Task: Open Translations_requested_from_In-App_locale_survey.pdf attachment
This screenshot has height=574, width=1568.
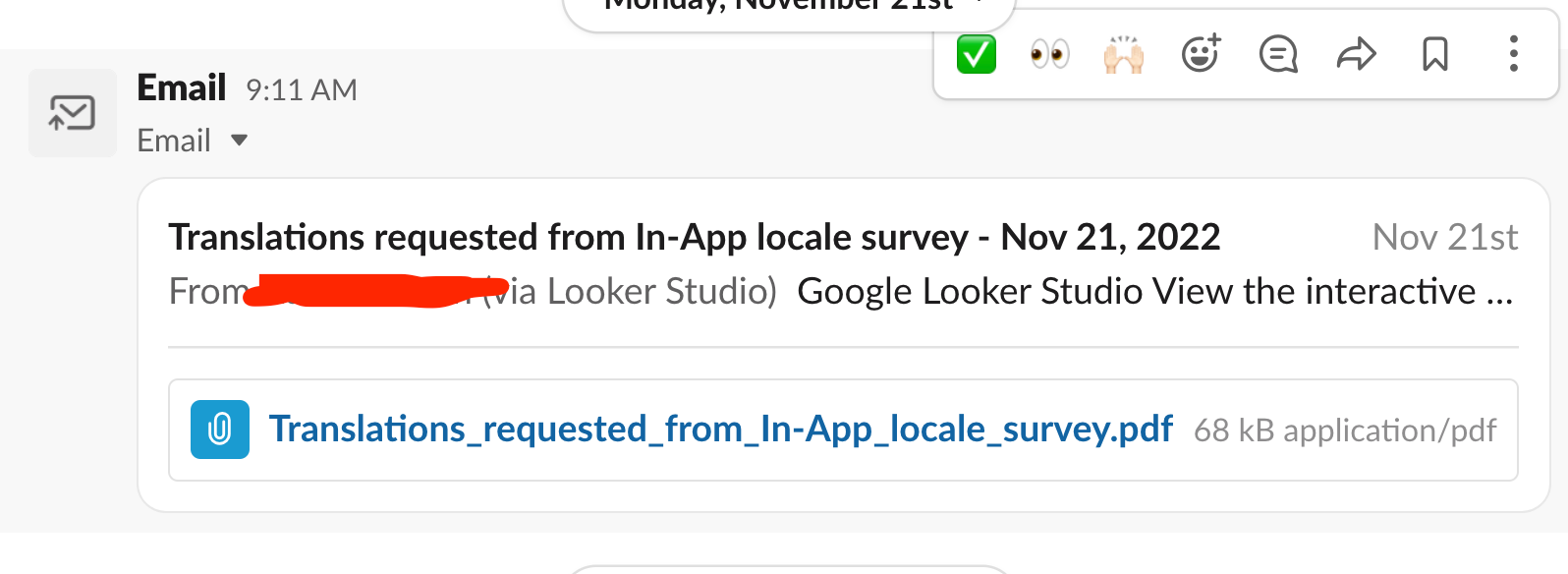Action: (721, 430)
